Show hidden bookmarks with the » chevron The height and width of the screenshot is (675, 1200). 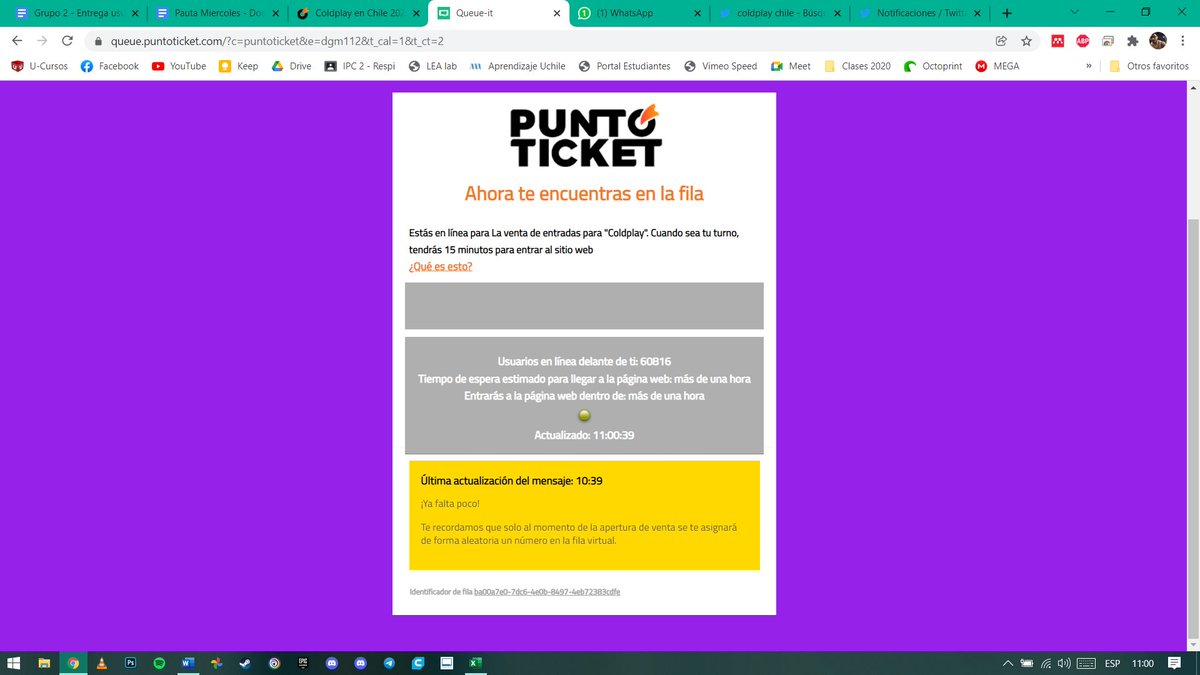[x=1088, y=66]
